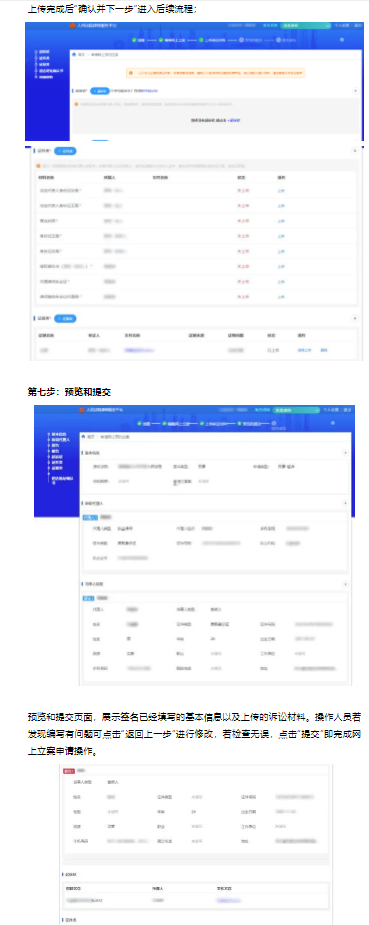Collapse the 证据表 section using its right-side arrow
The height and width of the screenshot is (925, 369).
coord(354,318)
